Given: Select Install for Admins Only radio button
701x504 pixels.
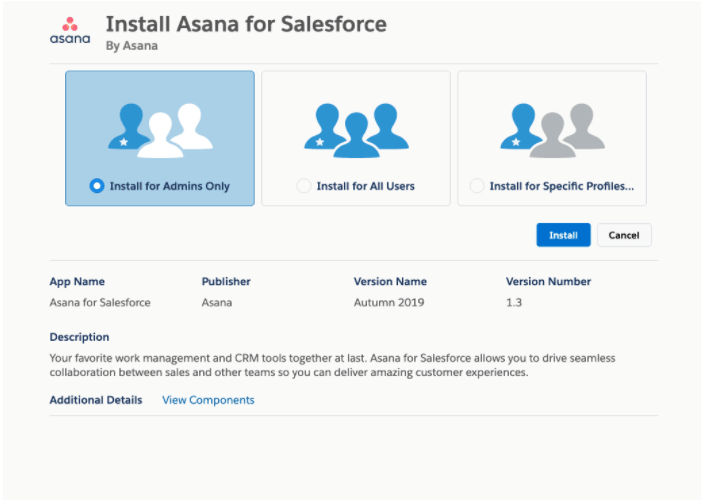Looking at the screenshot, I should tap(97, 186).
